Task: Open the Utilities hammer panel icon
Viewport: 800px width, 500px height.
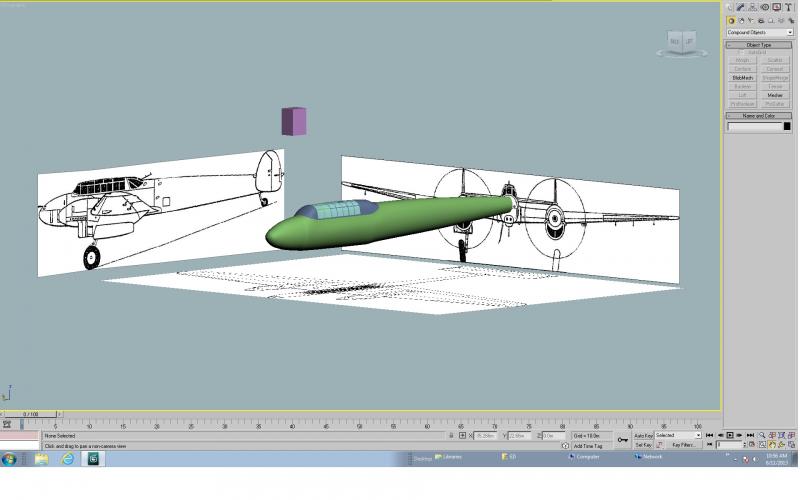Action: pyautogui.click(x=789, y=7)
